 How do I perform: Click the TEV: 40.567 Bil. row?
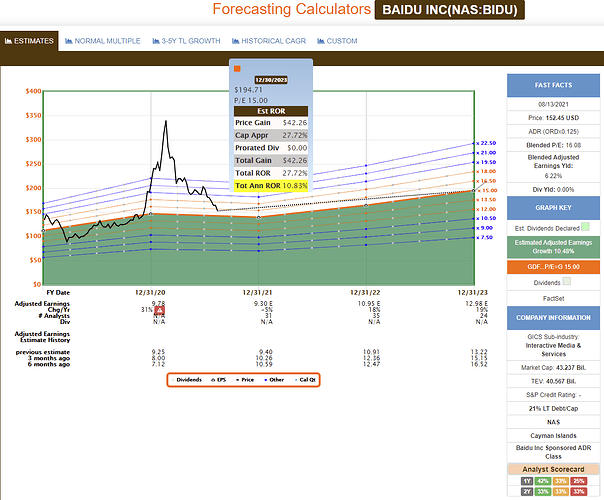[x=553, y=381]
